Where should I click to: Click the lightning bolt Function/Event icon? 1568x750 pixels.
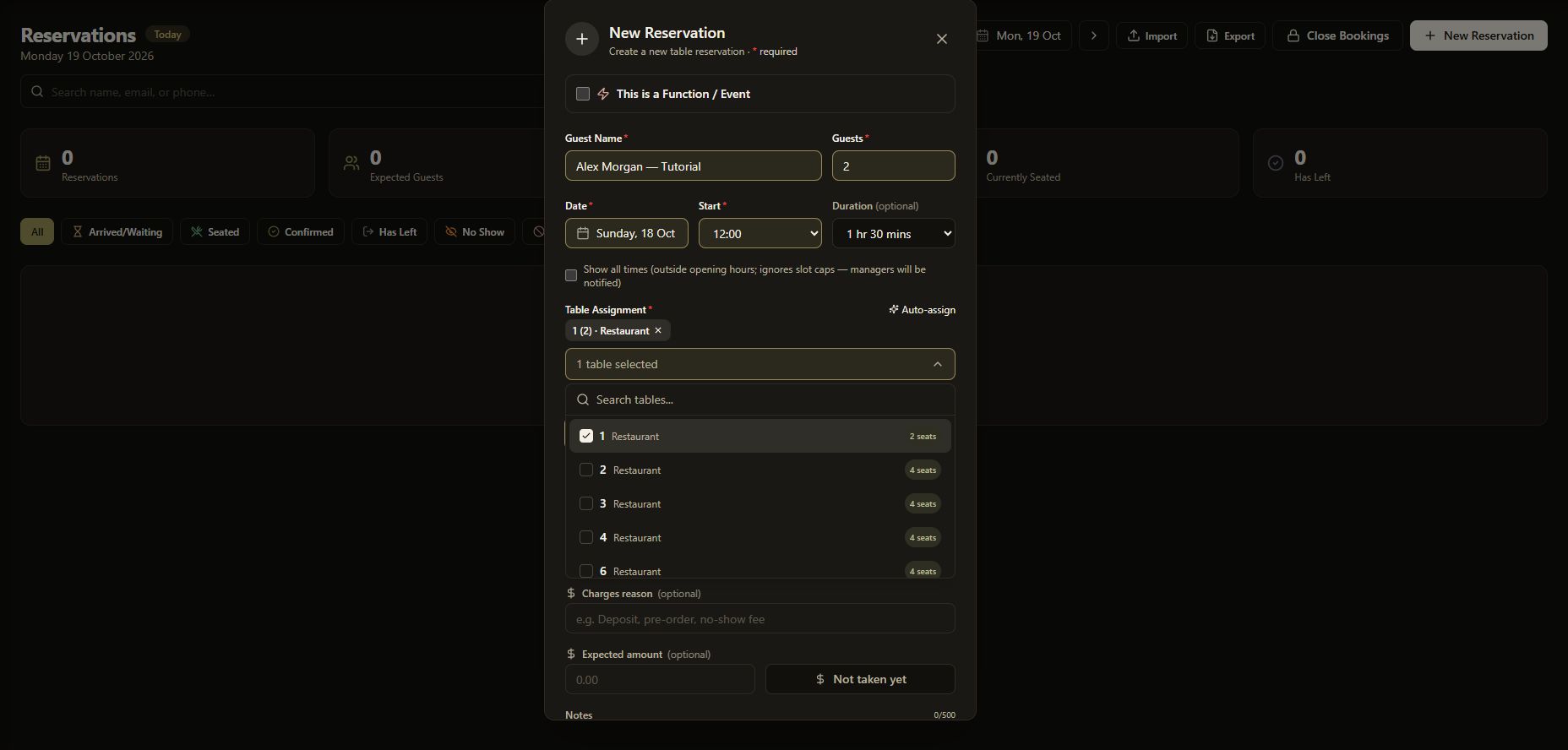[603, 94]
